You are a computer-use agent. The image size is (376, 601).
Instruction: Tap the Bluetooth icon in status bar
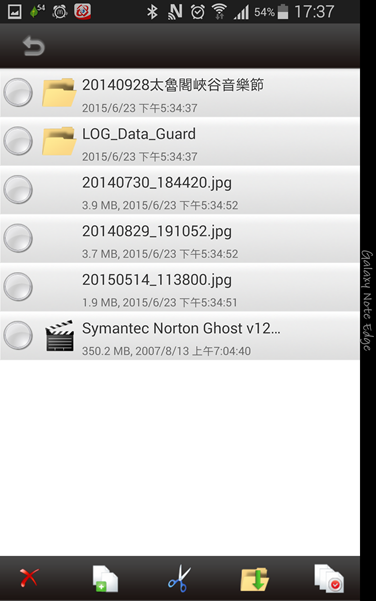tap(152, 12)
